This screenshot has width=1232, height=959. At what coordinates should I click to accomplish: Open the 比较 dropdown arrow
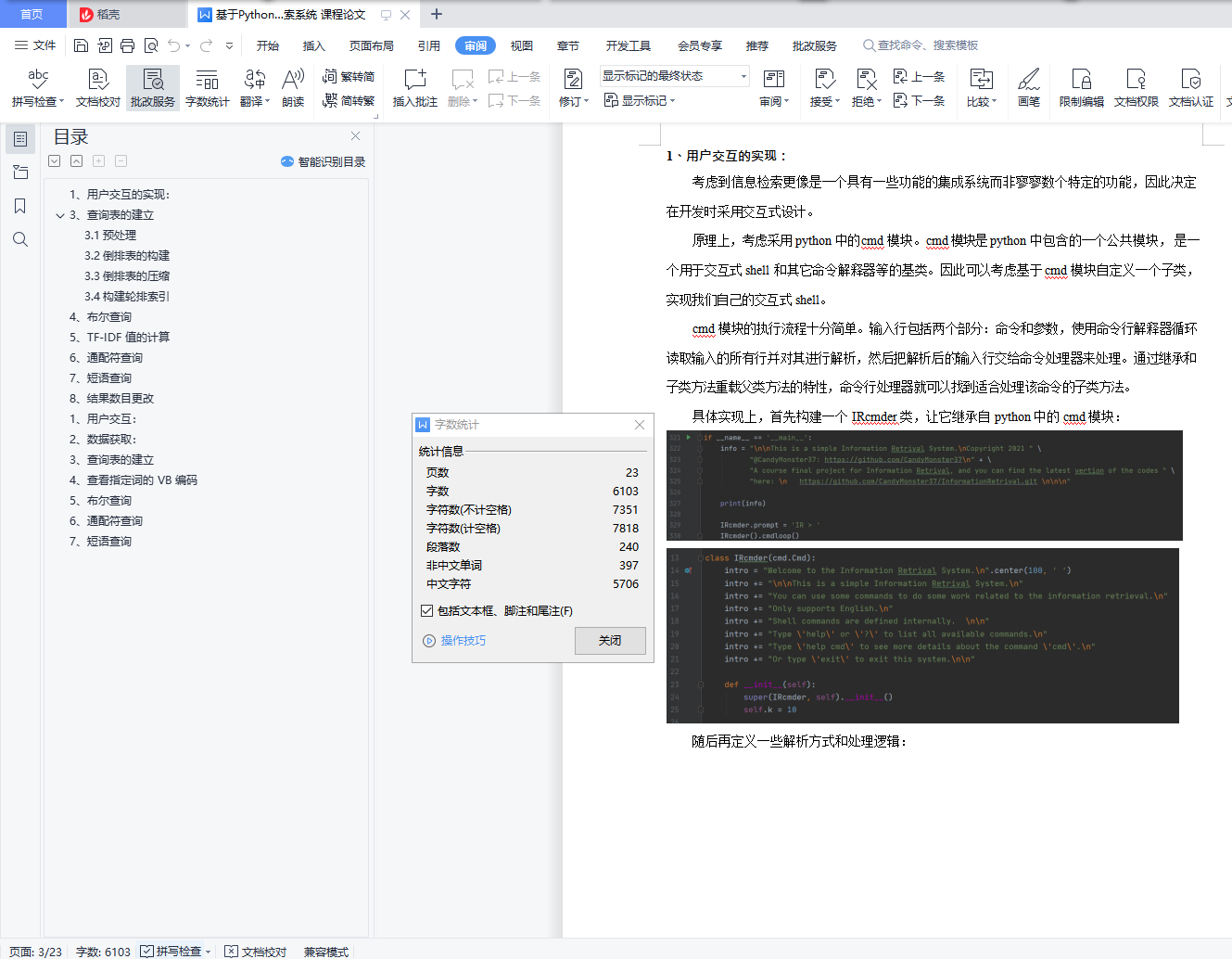[994, 102]
